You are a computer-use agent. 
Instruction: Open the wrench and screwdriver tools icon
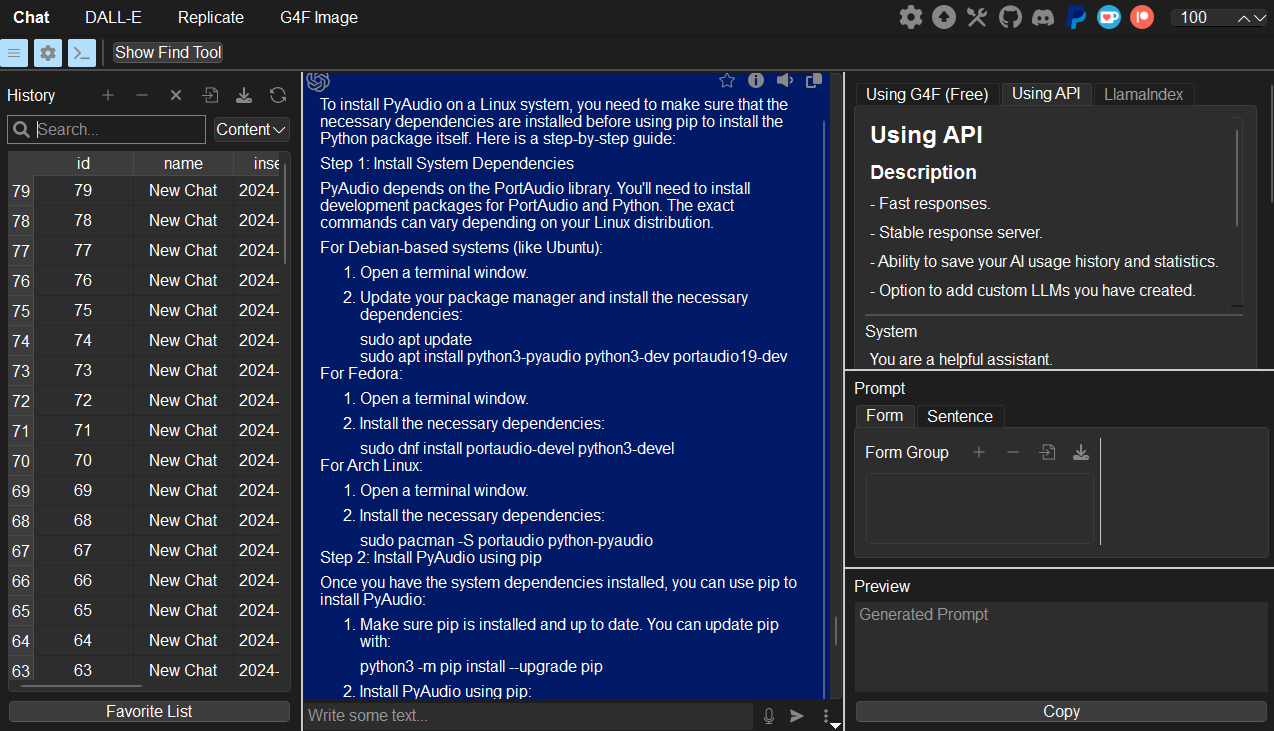coord(977,17)
